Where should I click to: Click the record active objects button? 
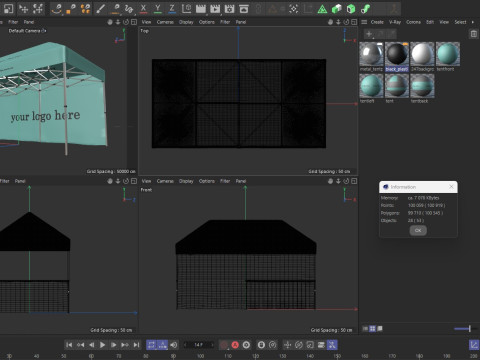click(x=224, y=345)
